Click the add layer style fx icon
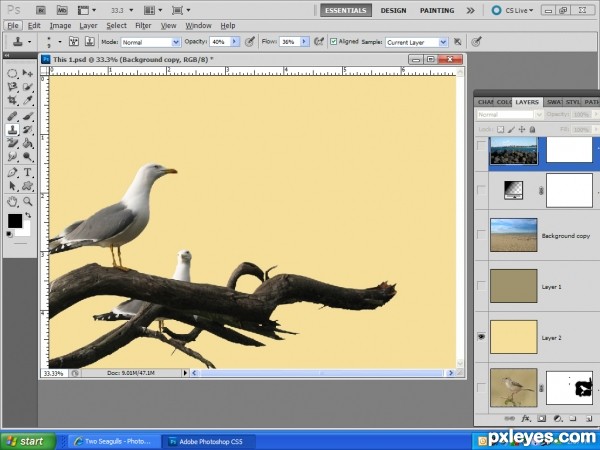 [x=526, y=418]
